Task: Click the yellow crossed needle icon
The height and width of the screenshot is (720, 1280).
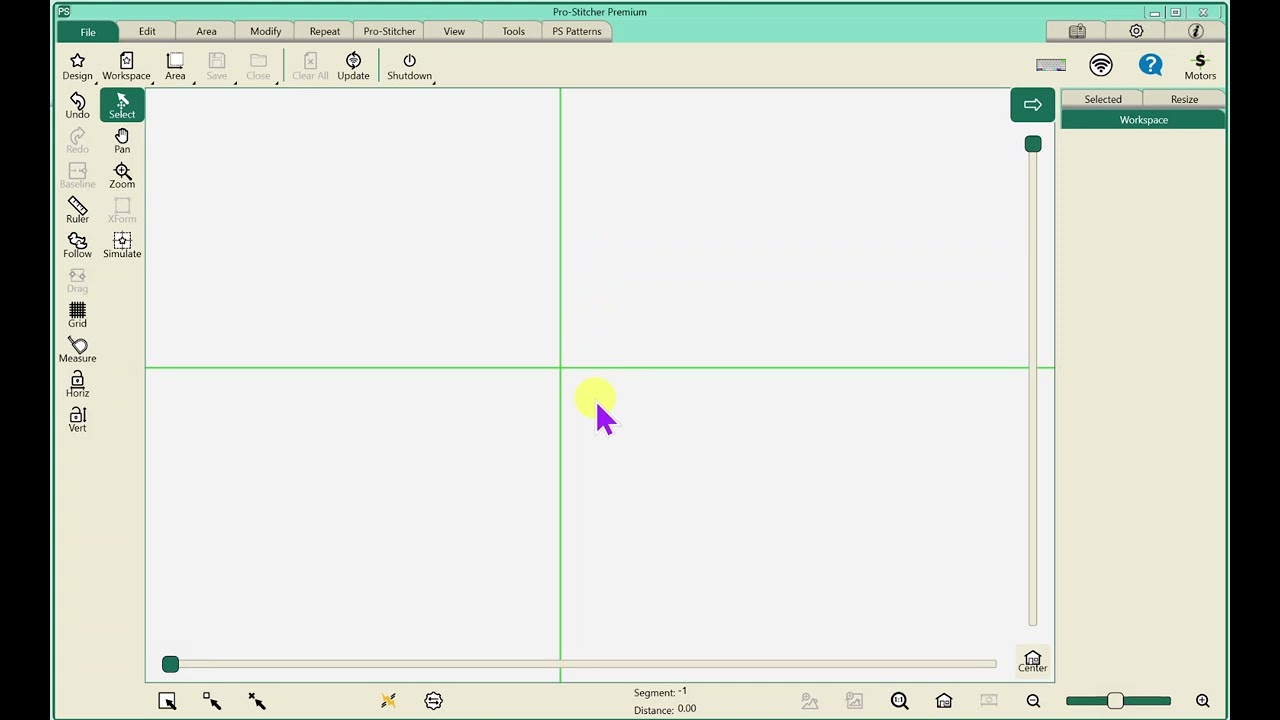Action: [x=388, y=701]
